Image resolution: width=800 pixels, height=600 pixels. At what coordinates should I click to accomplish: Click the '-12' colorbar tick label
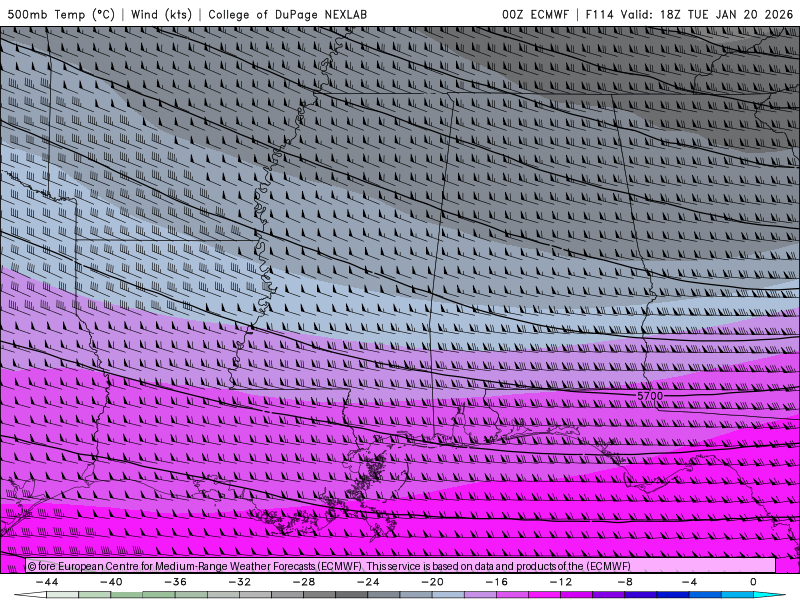coord(561,582)
